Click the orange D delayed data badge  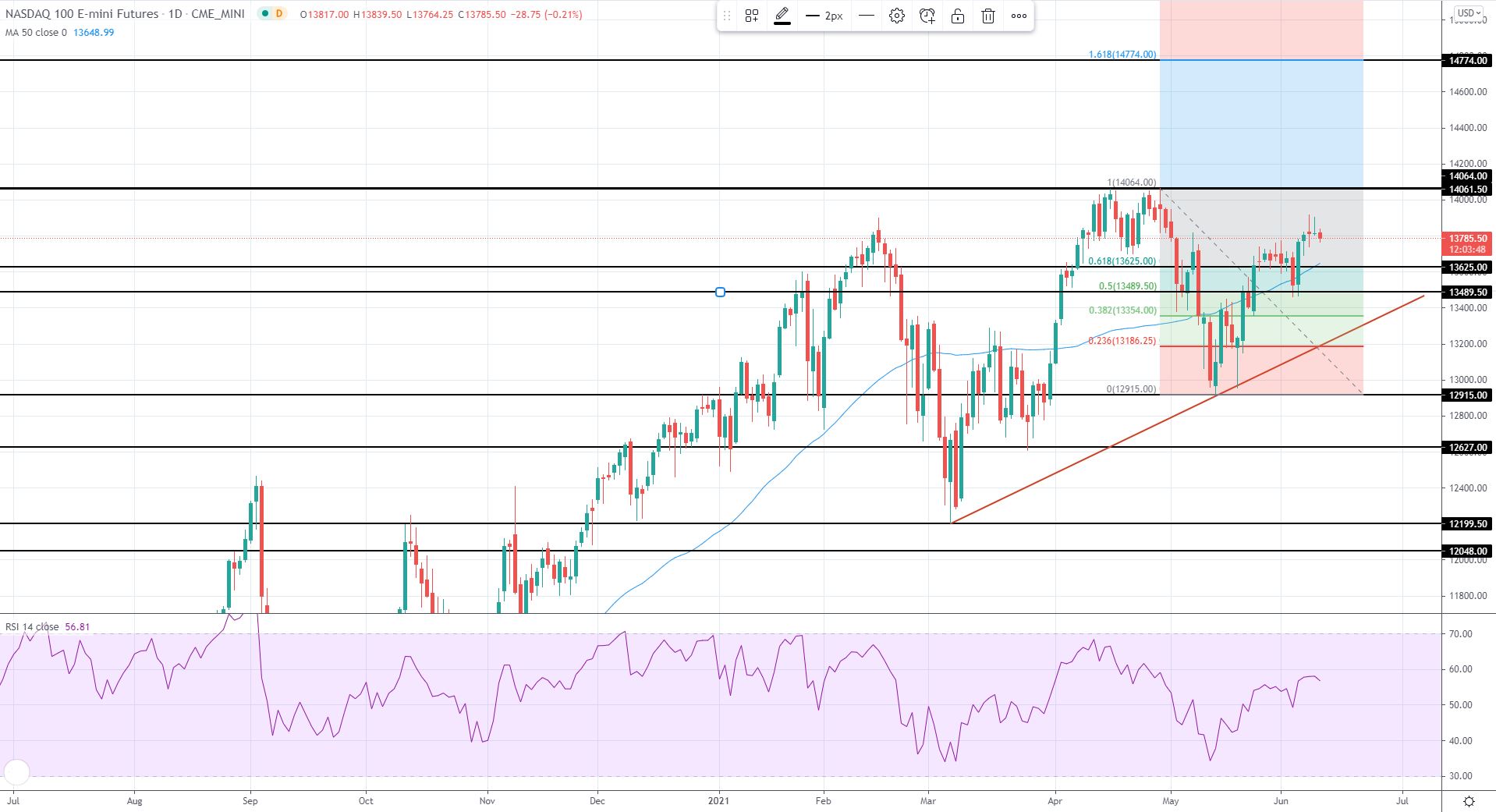[x=279, y=14]
